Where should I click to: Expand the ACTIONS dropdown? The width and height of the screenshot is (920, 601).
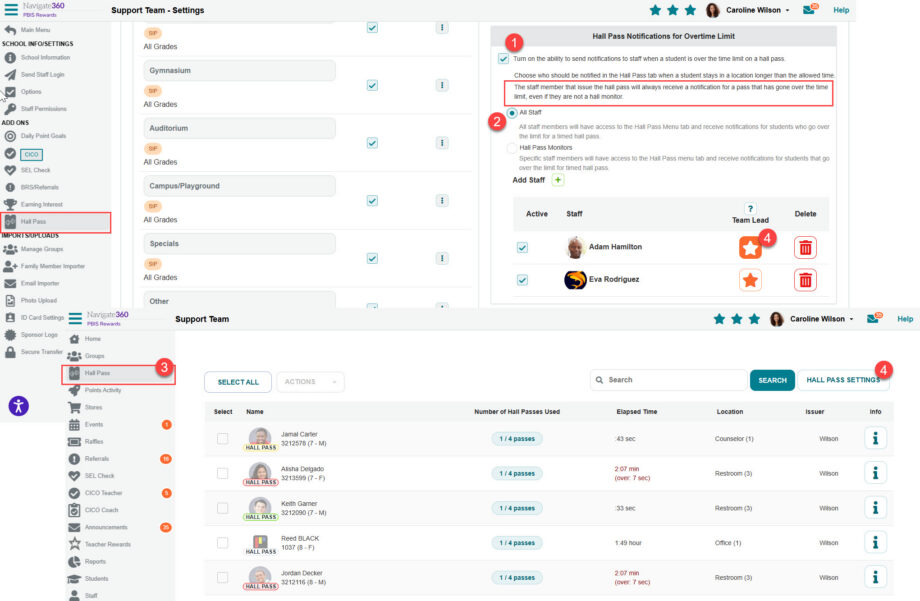(x=310, y=381)
